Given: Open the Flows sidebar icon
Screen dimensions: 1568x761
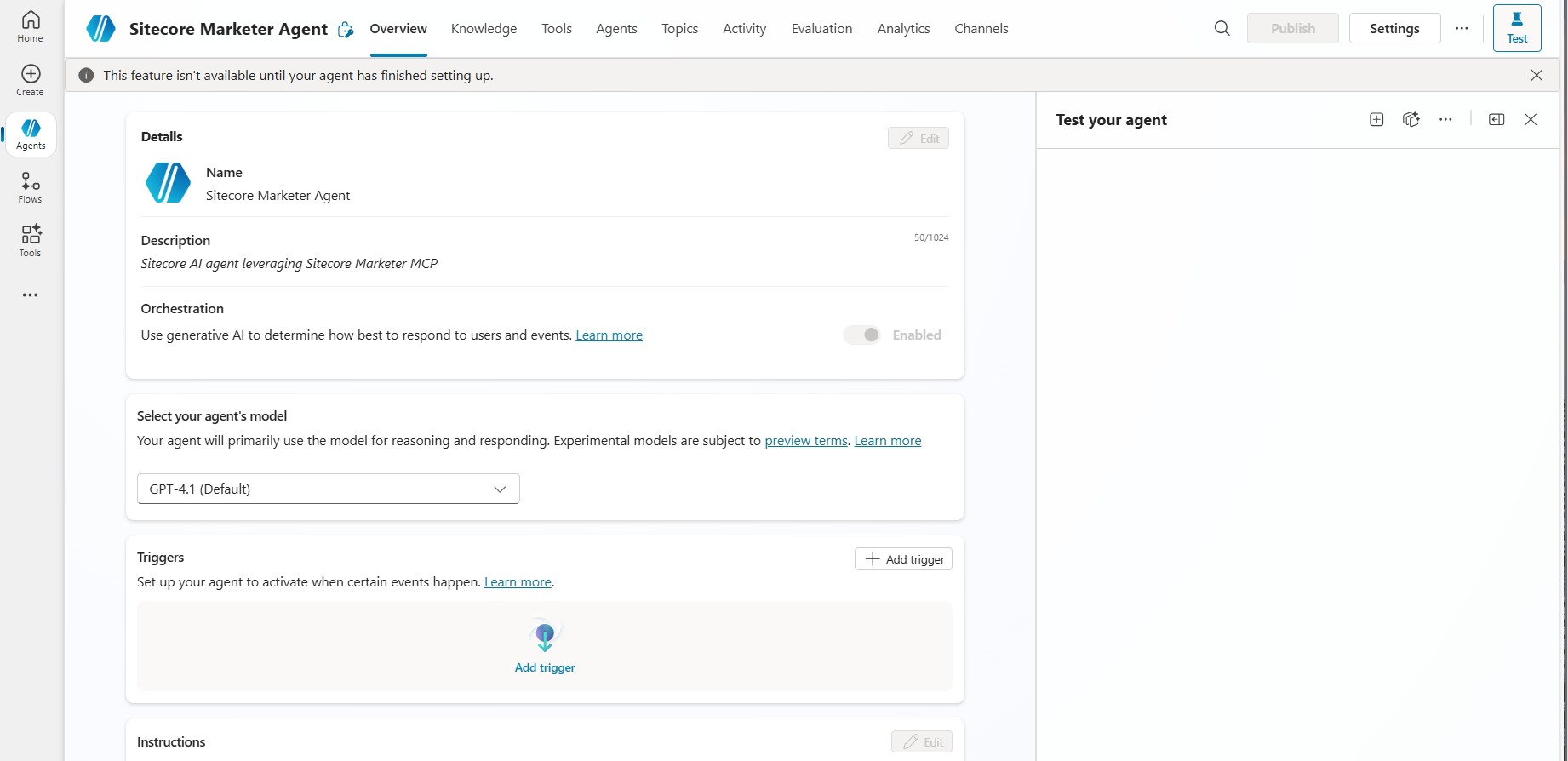Looking at the screenshot, I should click(31, 187).
